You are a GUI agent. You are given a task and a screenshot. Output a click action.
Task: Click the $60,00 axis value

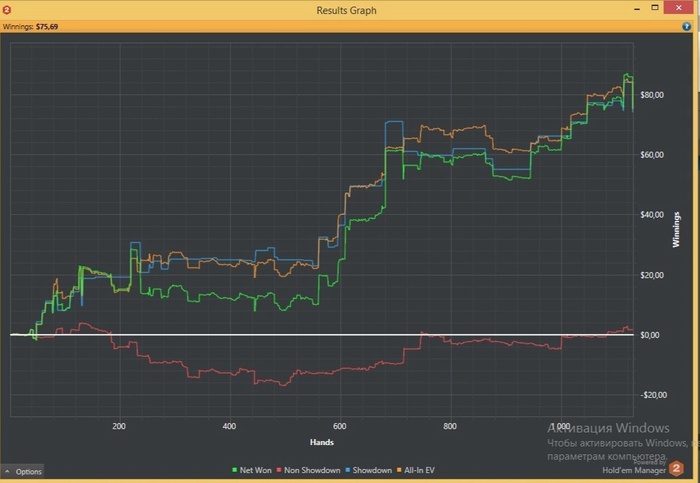652,155
